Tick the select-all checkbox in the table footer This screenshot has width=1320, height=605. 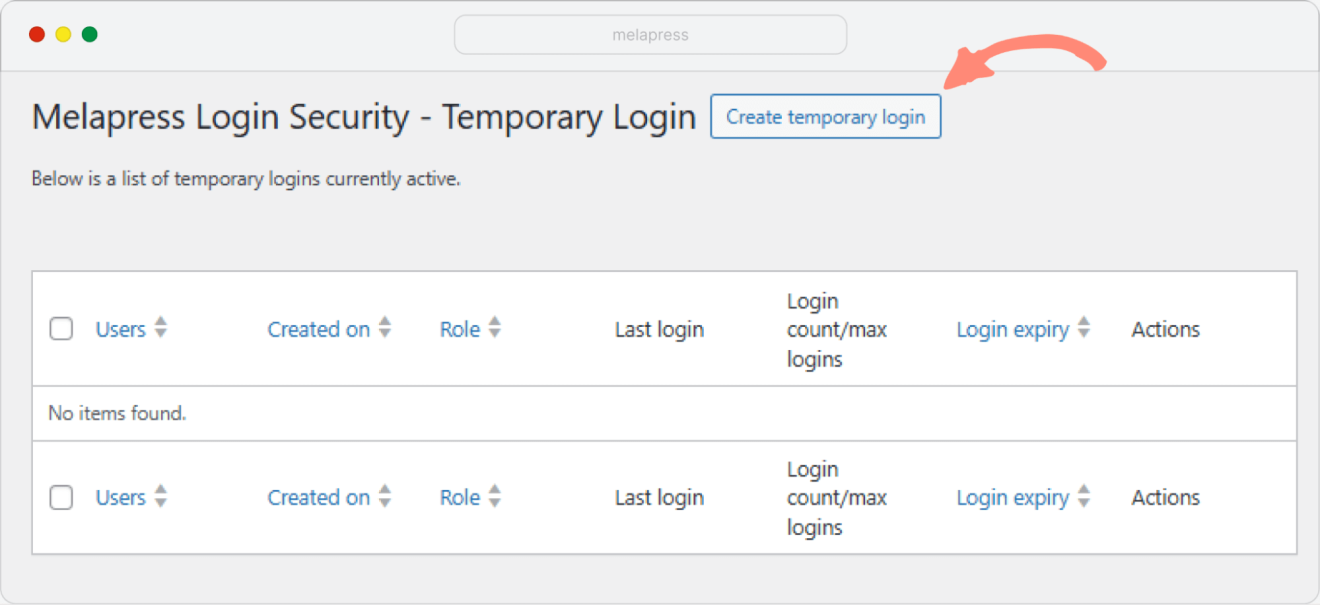click(x=61, y=497)
